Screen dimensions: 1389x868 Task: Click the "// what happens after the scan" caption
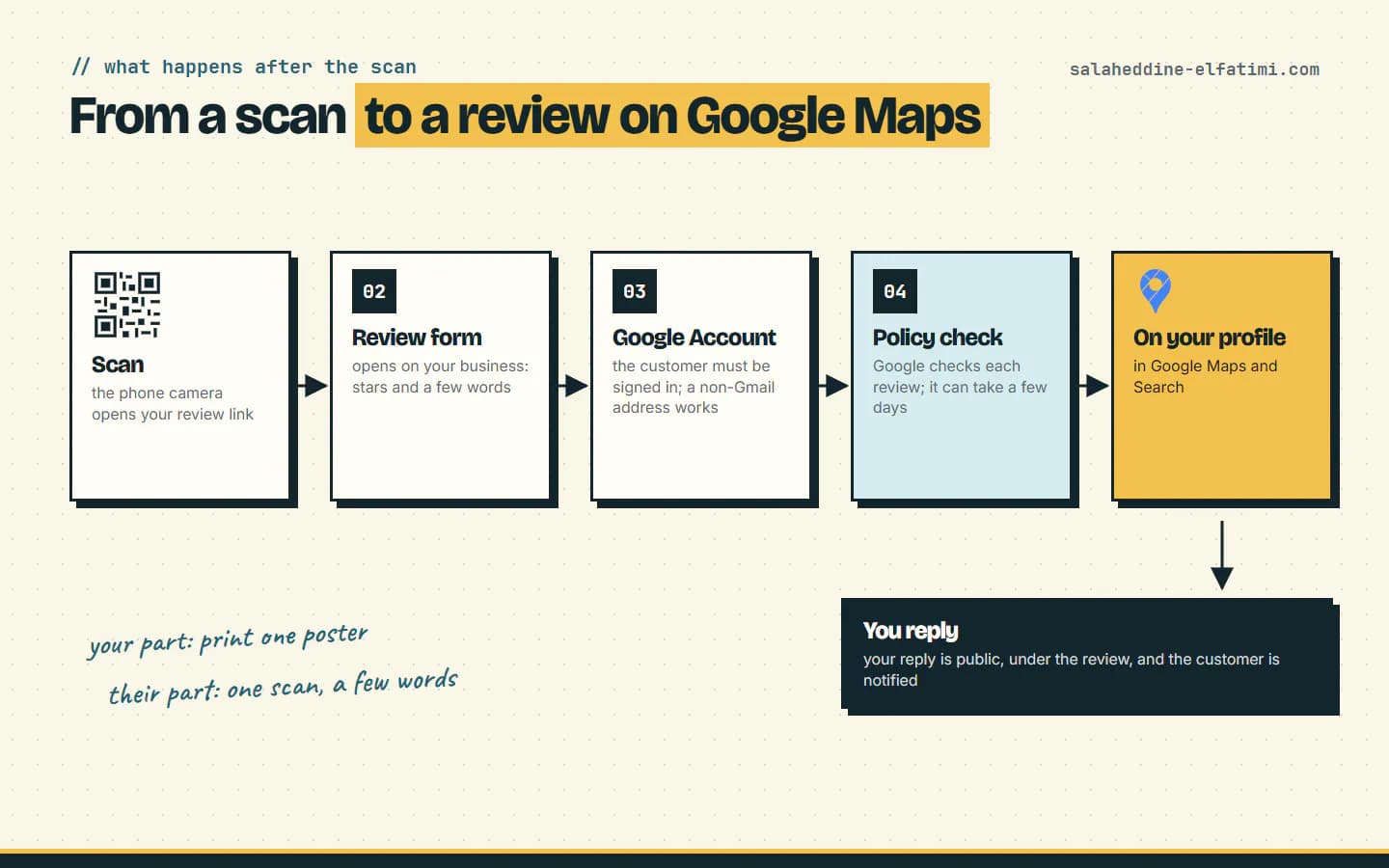[x=244, y=67]
